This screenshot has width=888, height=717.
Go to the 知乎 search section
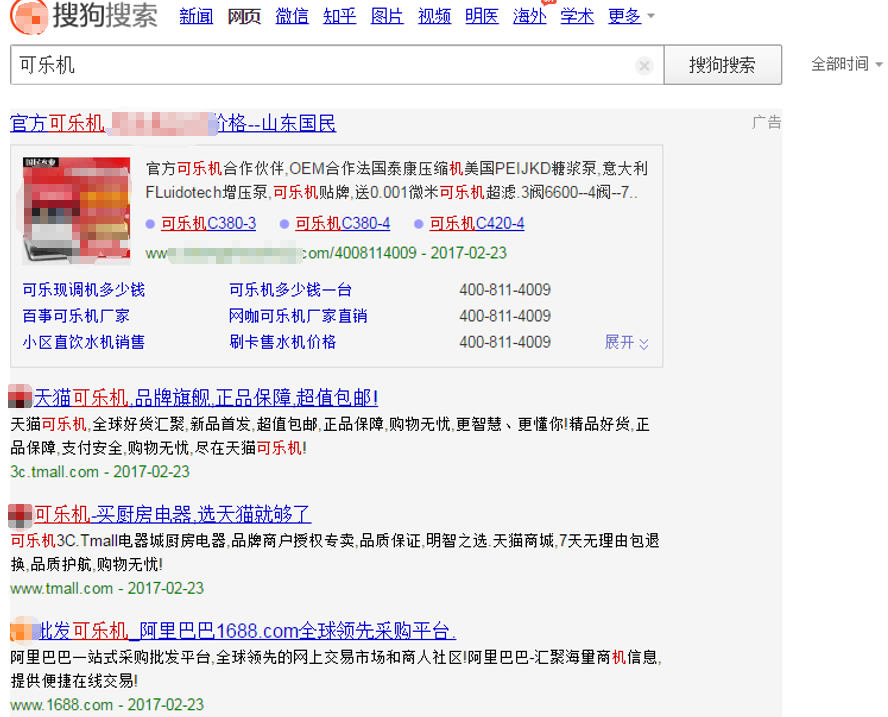click(340, 17)
